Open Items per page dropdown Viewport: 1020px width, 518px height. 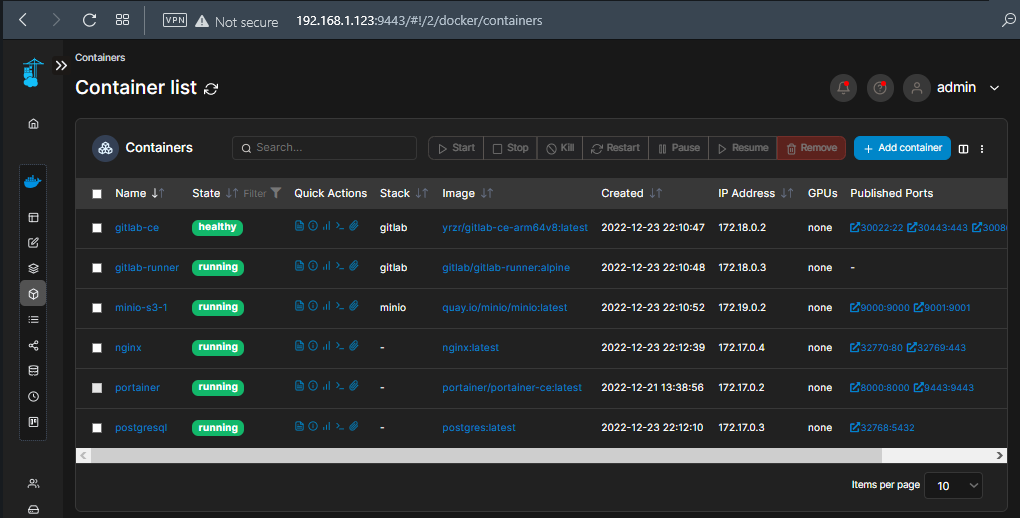[x=953, y=485]
